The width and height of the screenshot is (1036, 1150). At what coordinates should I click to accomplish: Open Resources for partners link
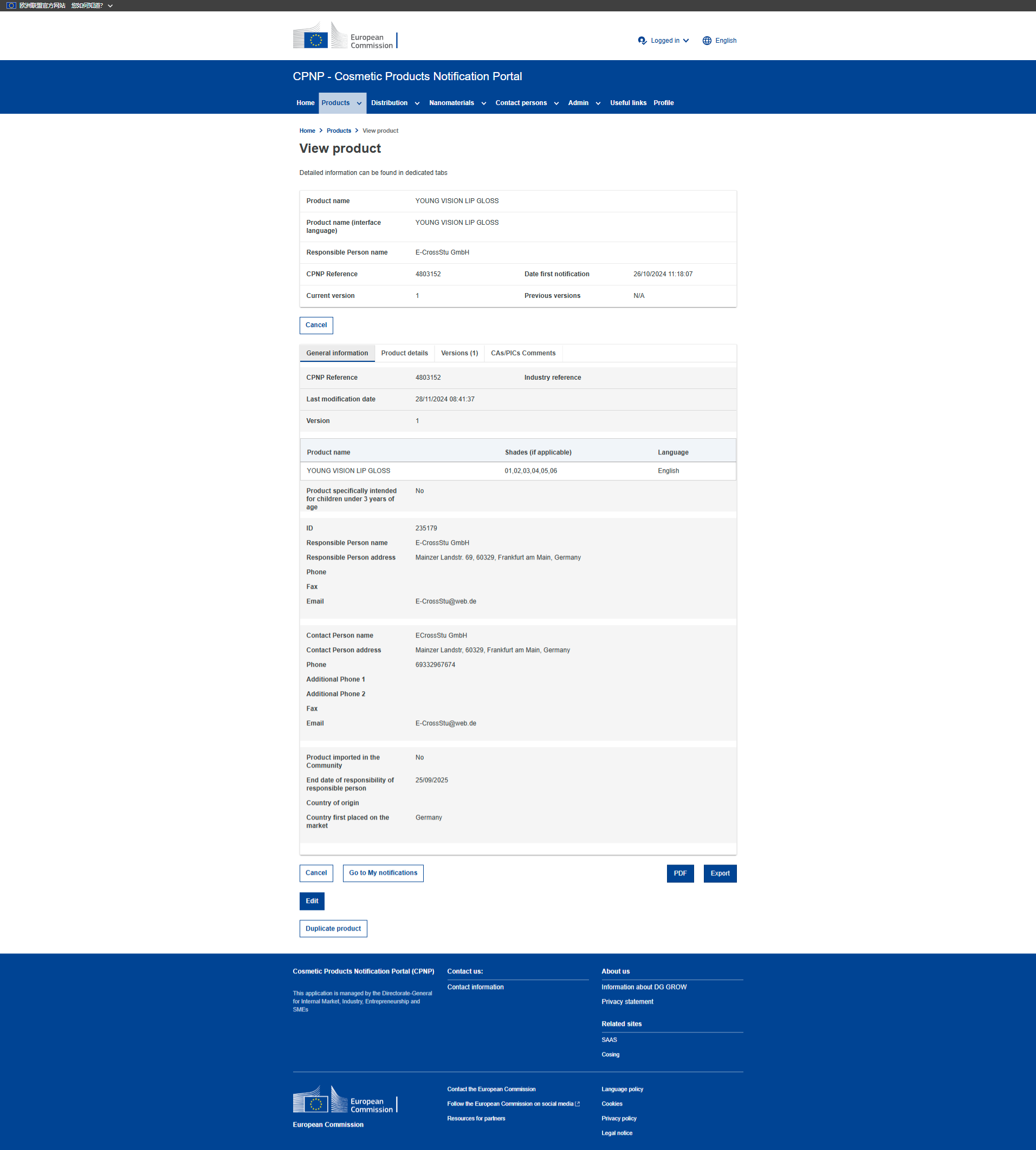click(x=476, y=1119)
